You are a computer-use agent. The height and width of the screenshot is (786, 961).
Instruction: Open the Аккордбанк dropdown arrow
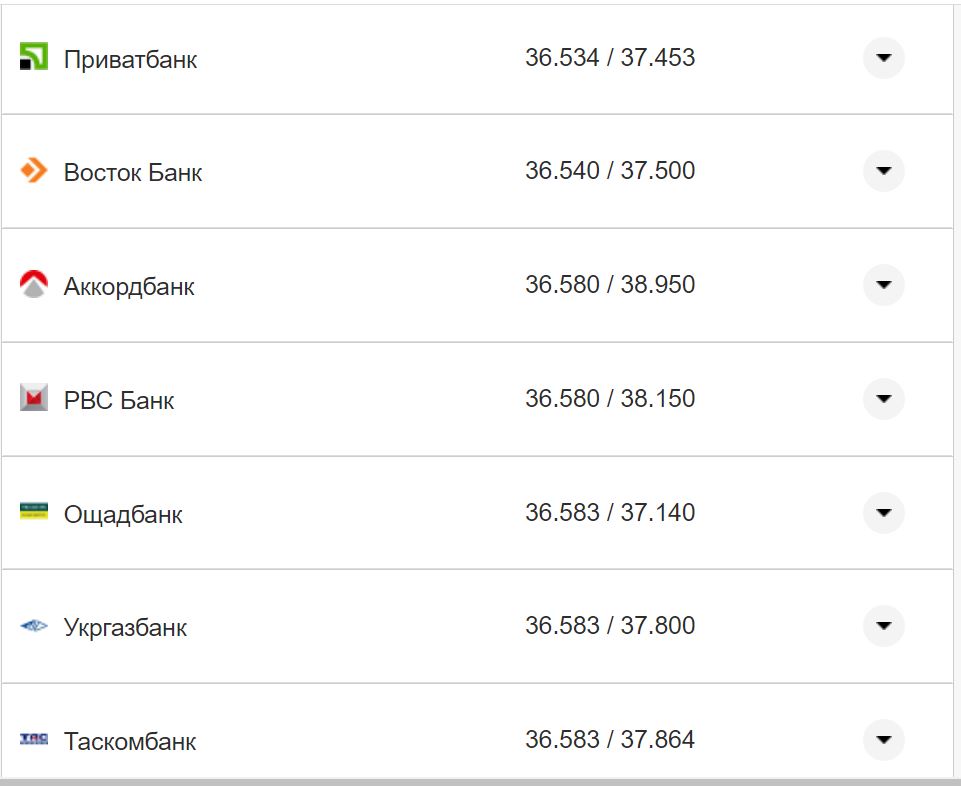point(883,285)
